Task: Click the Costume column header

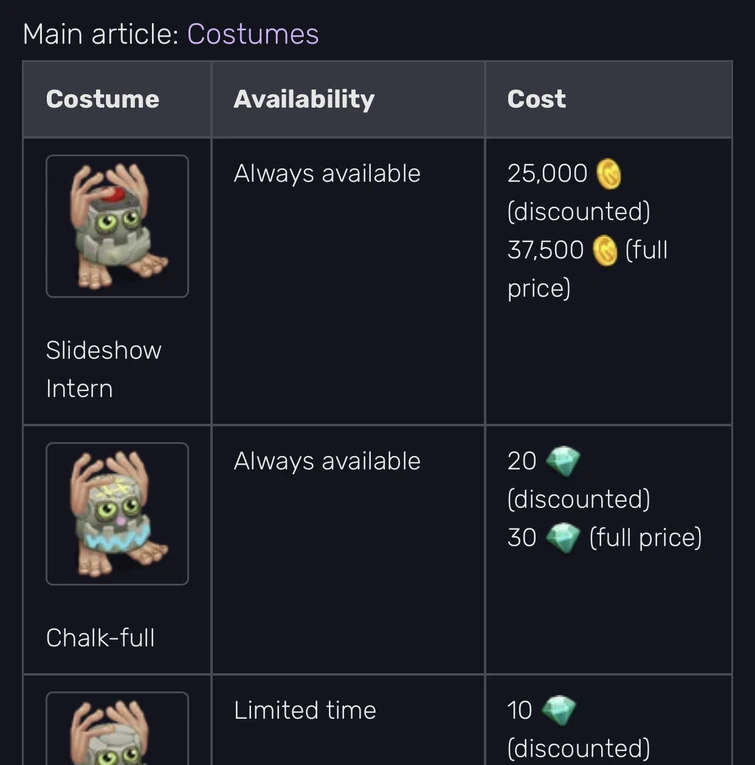Action: click(x=103, y=99)
